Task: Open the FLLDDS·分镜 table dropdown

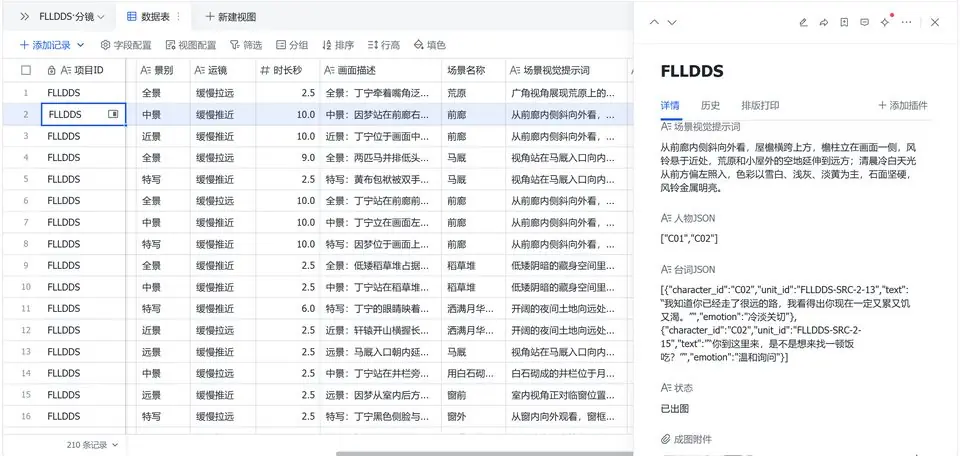Action: tap(72, 17)
